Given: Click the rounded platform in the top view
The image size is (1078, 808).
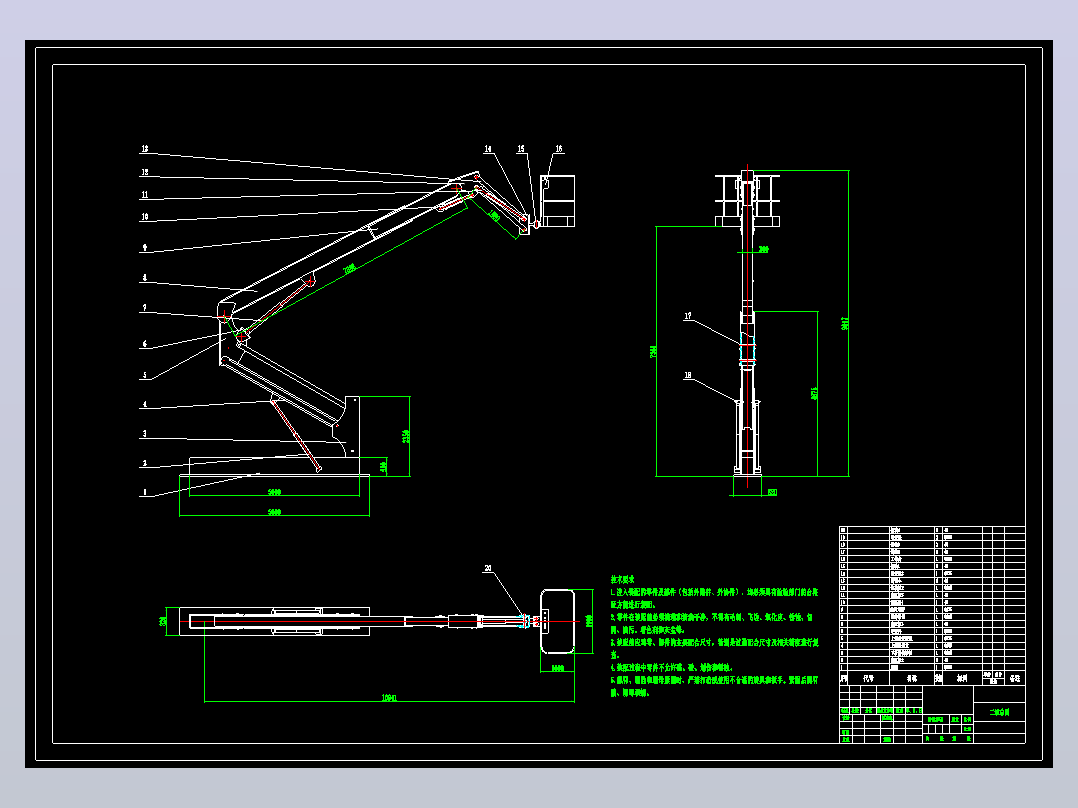Looking at the screenshot, I should point(558,621).
